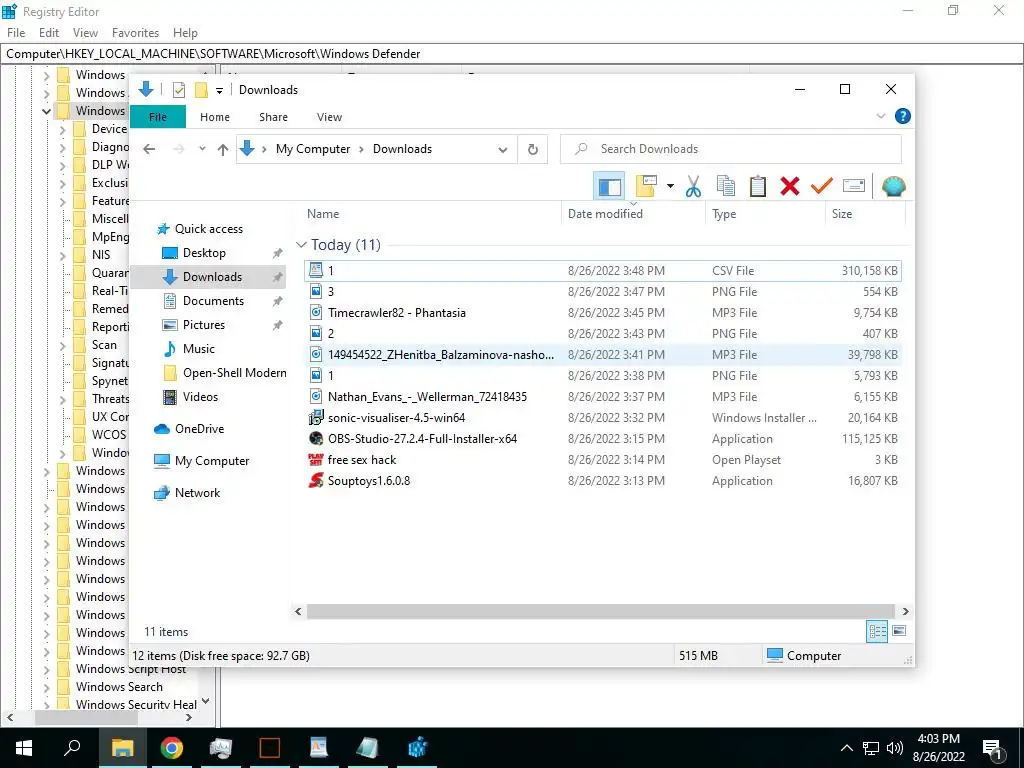Image resolution: width=1024 pixels, height=768 pixels.
Task: Open Edit menu in Registry Editor
Action: click(49, 33)
